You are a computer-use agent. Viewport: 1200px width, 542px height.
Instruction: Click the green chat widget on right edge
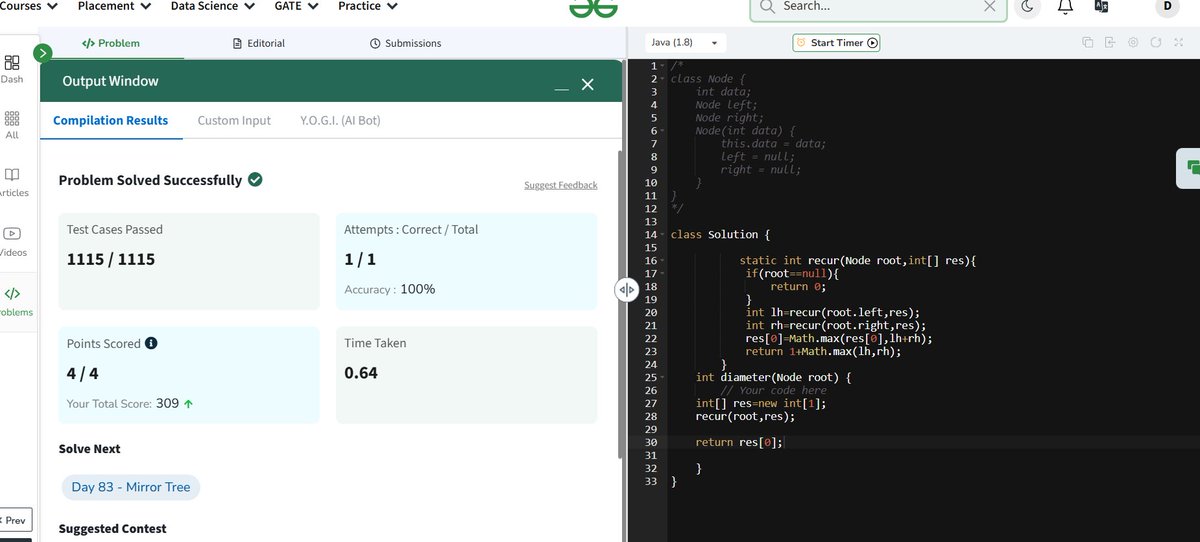(x=1189, y=167)
